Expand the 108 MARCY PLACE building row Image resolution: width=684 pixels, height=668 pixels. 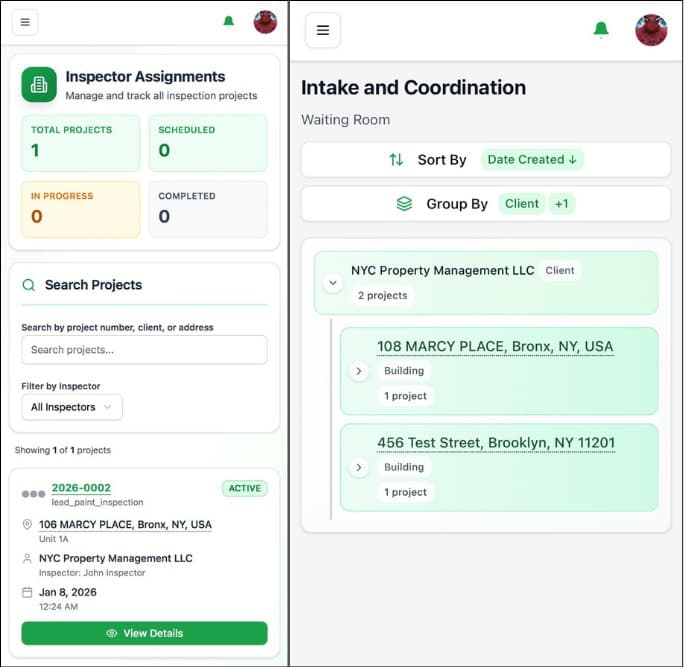click(x=359, y=371)
